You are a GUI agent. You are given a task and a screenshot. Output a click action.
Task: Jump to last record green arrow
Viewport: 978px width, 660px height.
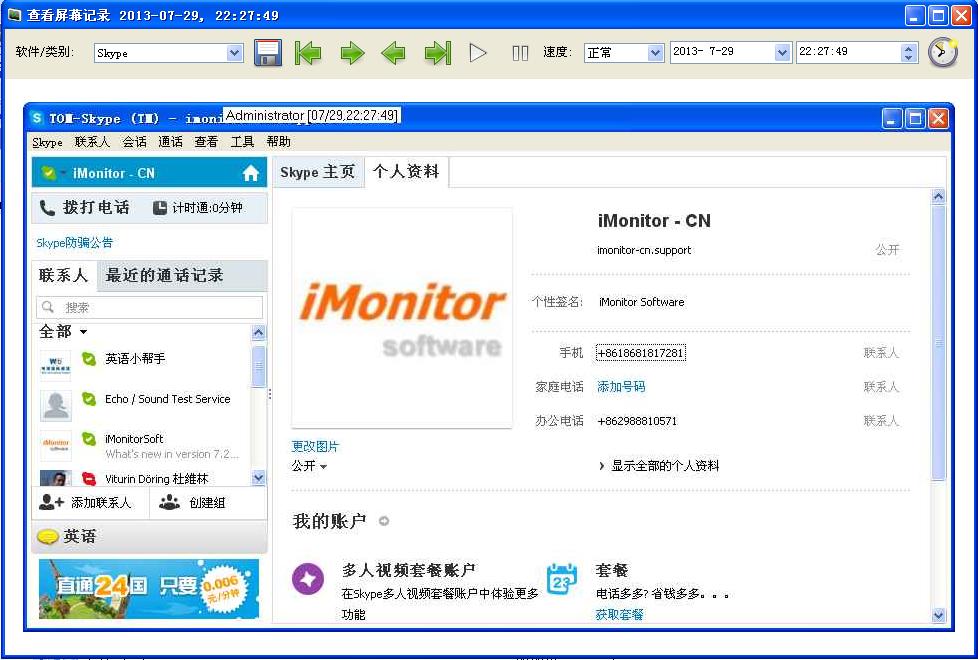pos(438,53)
